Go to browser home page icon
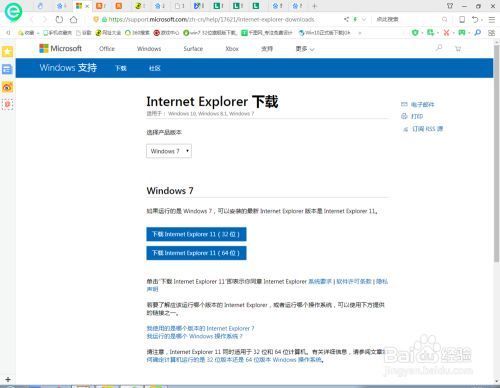This screenshot has height=388, width=500. point(73,19)
